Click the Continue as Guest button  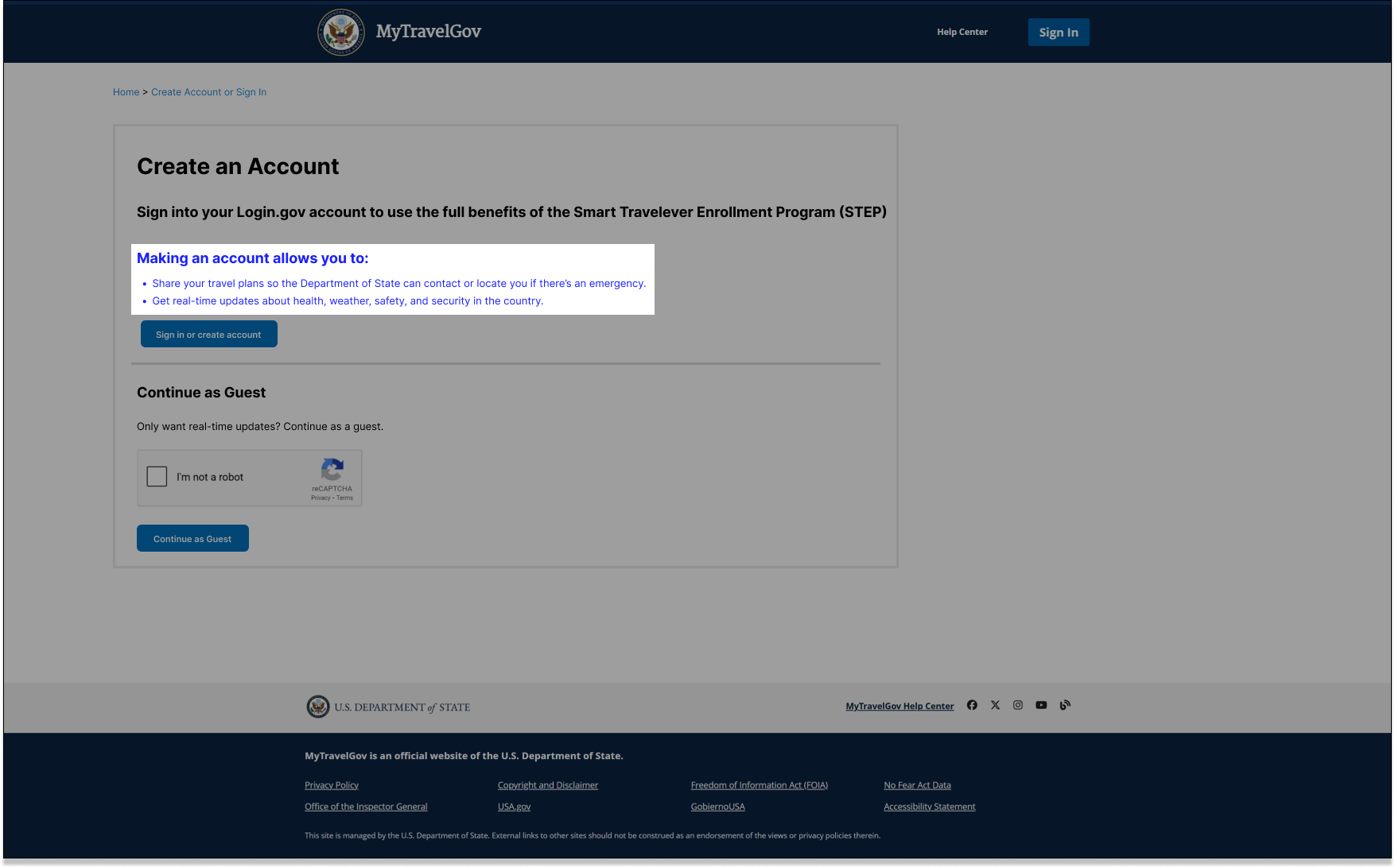(192, 539)
